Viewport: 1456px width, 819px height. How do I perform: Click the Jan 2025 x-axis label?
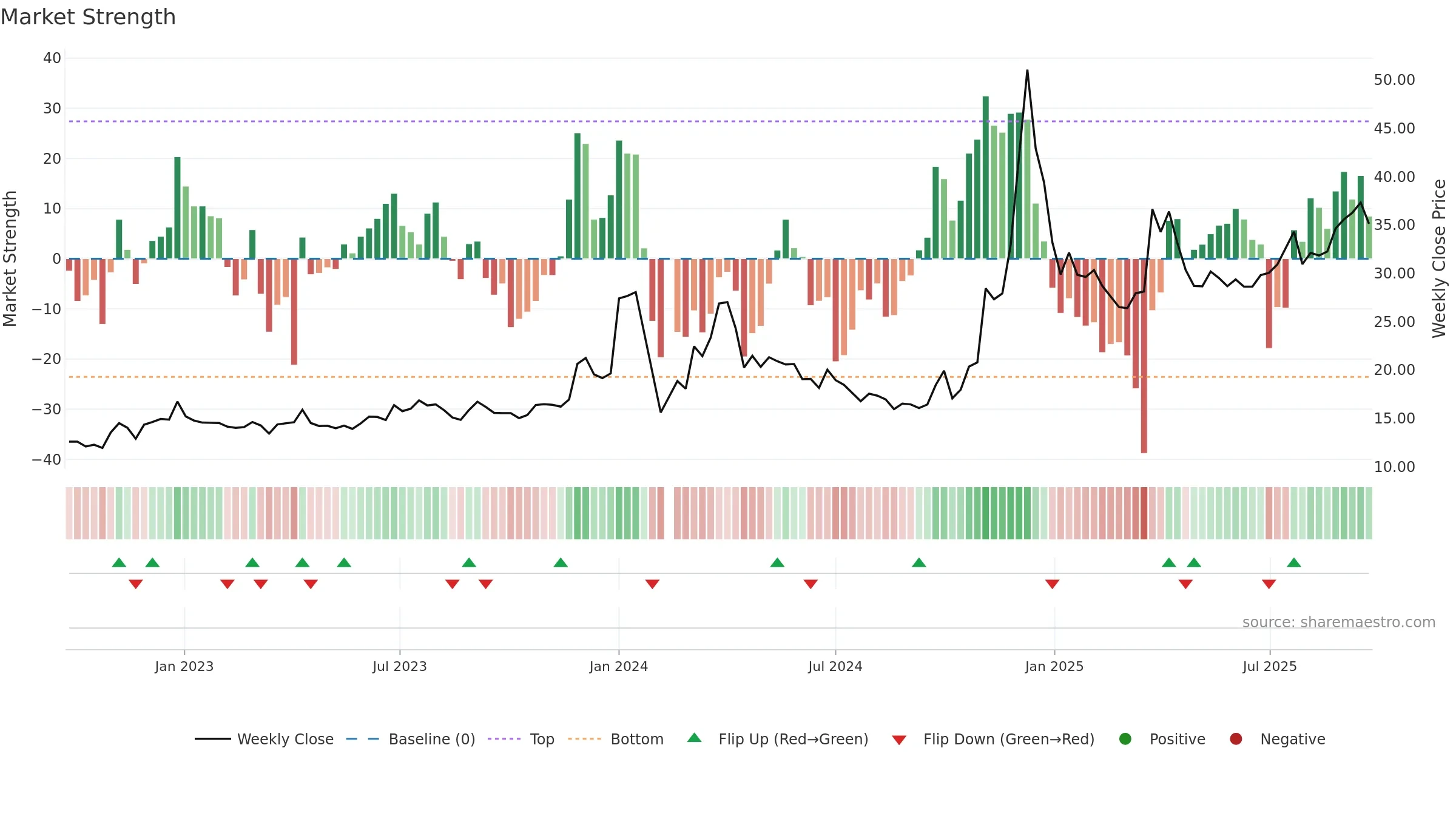[1054, 667]
